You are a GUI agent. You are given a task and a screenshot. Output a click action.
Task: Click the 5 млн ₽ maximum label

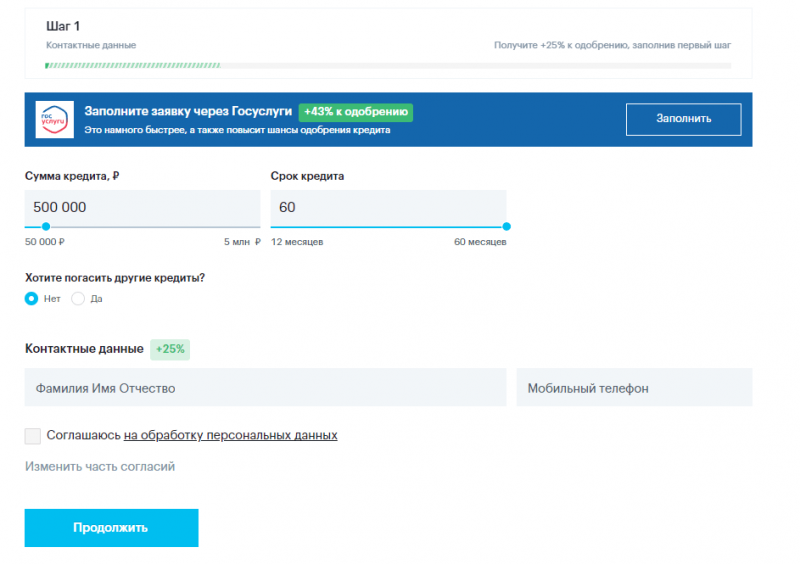[x=242, y=242]
